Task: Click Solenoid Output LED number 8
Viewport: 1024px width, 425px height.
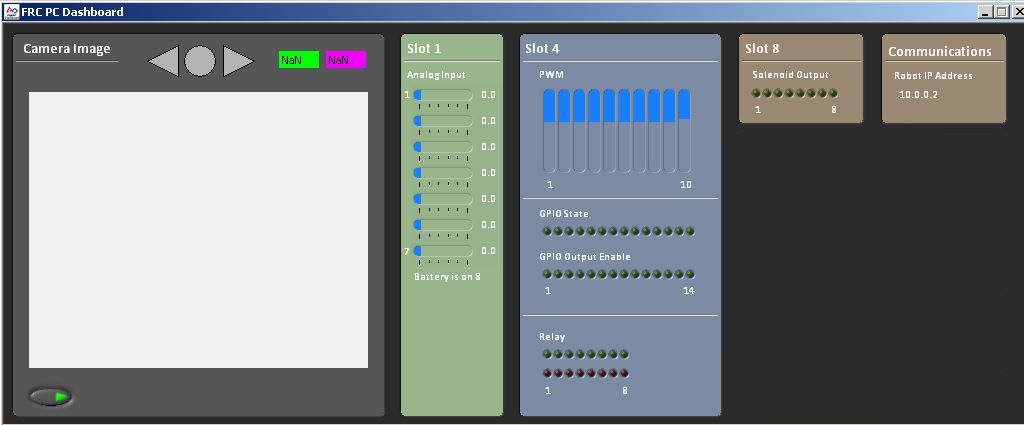Action: point(833,93)
